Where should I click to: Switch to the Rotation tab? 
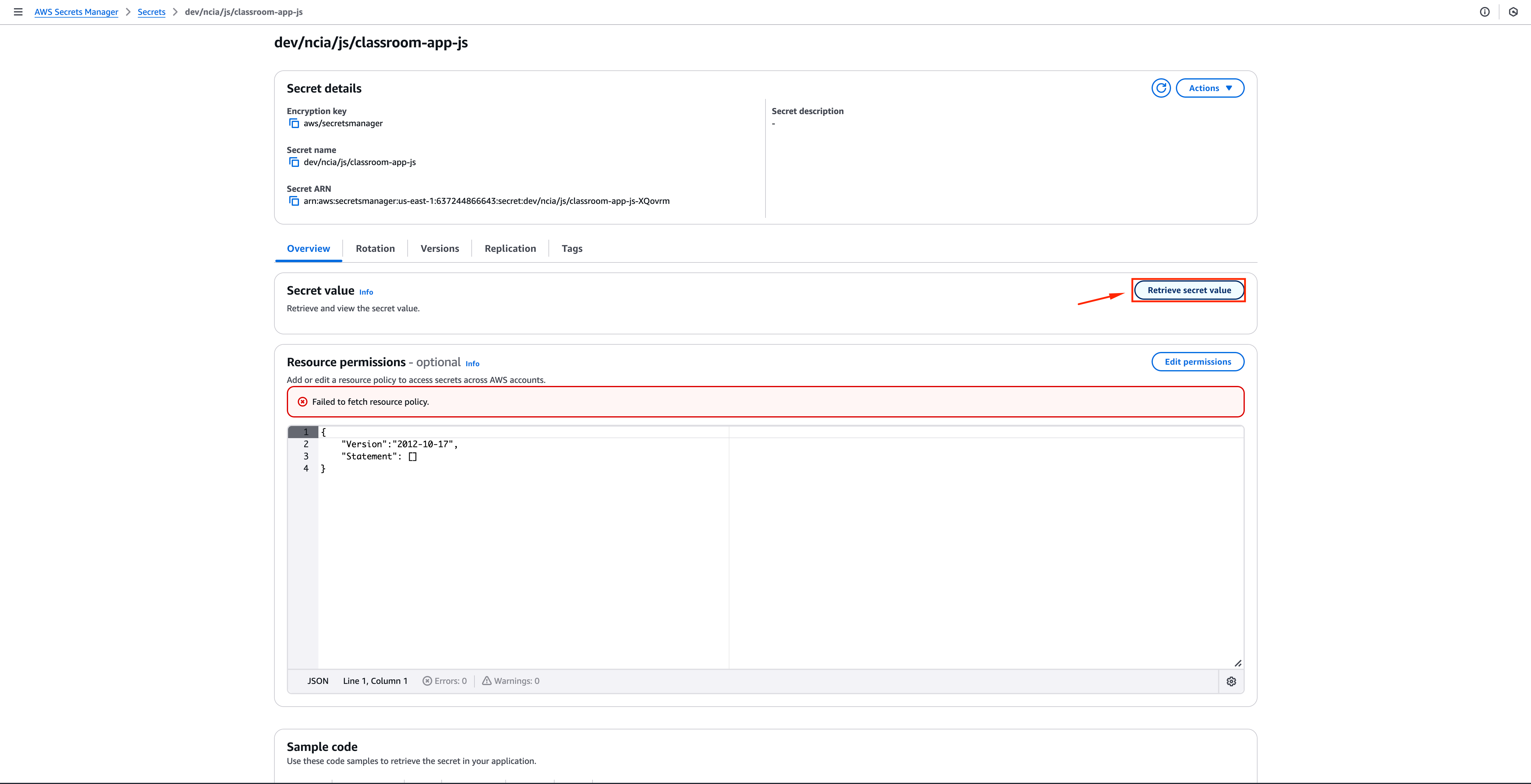pos(375,248)
